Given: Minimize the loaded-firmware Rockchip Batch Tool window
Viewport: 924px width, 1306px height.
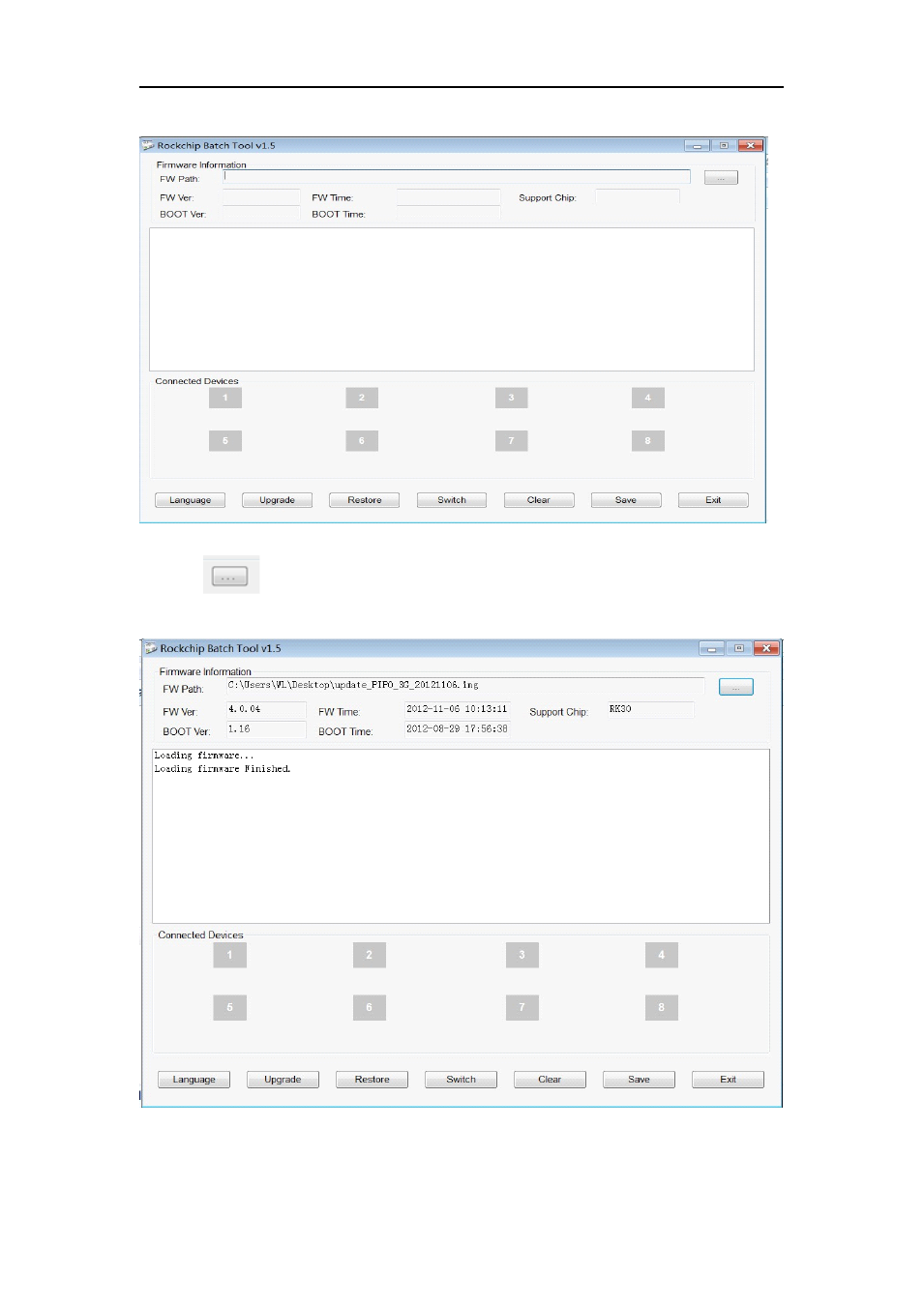Looking at the screenshot, I should coord(712,648).
